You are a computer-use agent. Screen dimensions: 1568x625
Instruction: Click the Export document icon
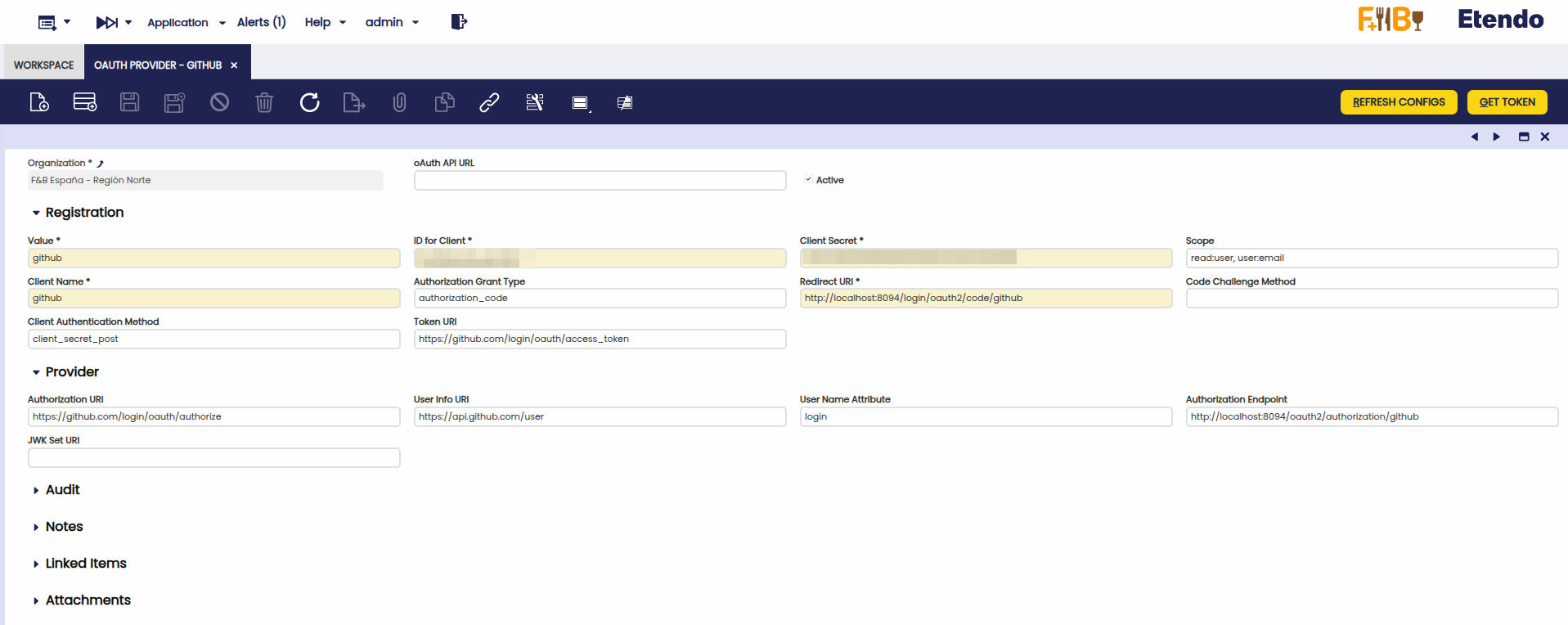pyautogui.click(x=354, y=102)
